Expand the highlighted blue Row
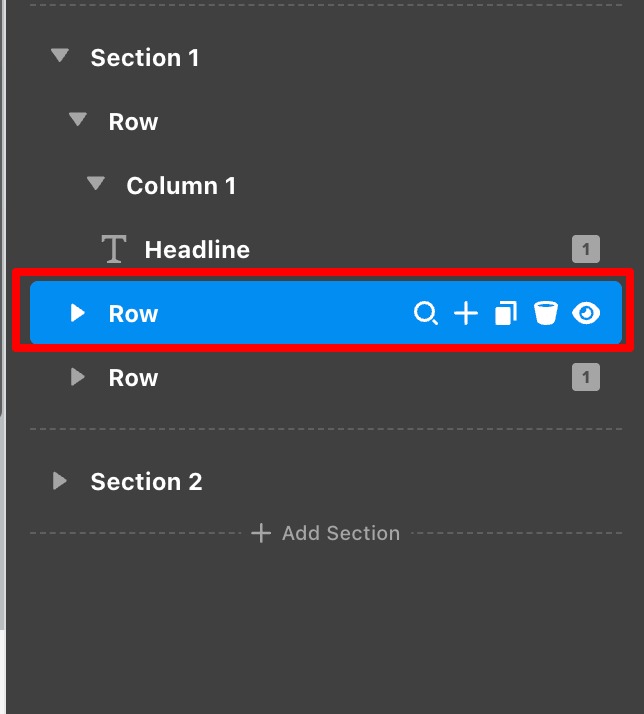This screenshot has height=714, width=644. [78, 314]
